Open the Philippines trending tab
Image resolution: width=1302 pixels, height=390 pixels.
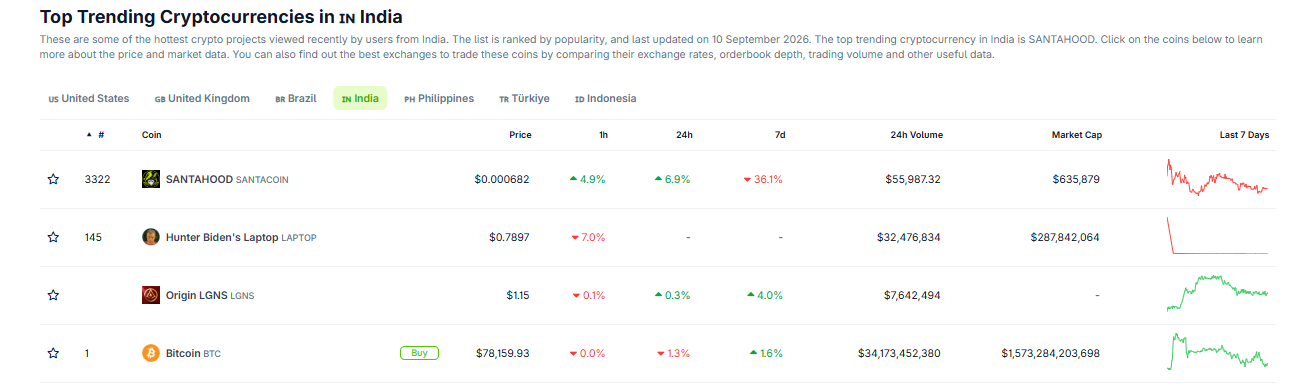click(439, 98)
